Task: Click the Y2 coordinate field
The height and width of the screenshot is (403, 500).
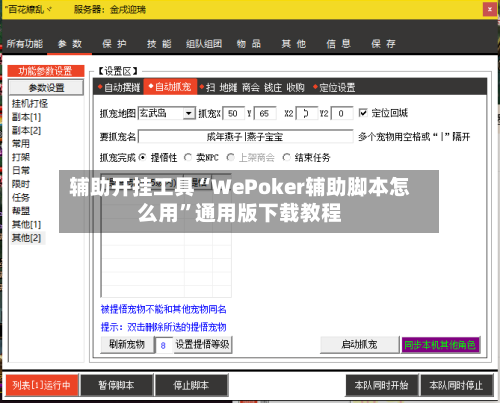Action: tap(342, 113)
